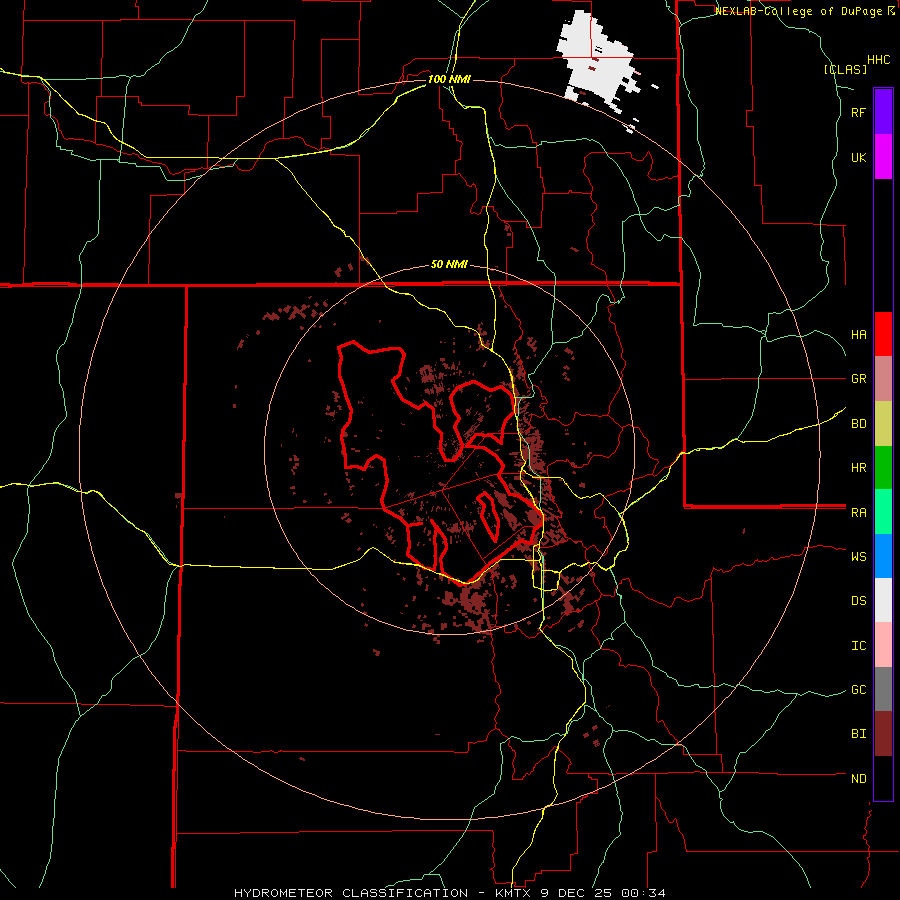Click the DS white legend swatch
The image size is (900, 900).
pos(883,600)
